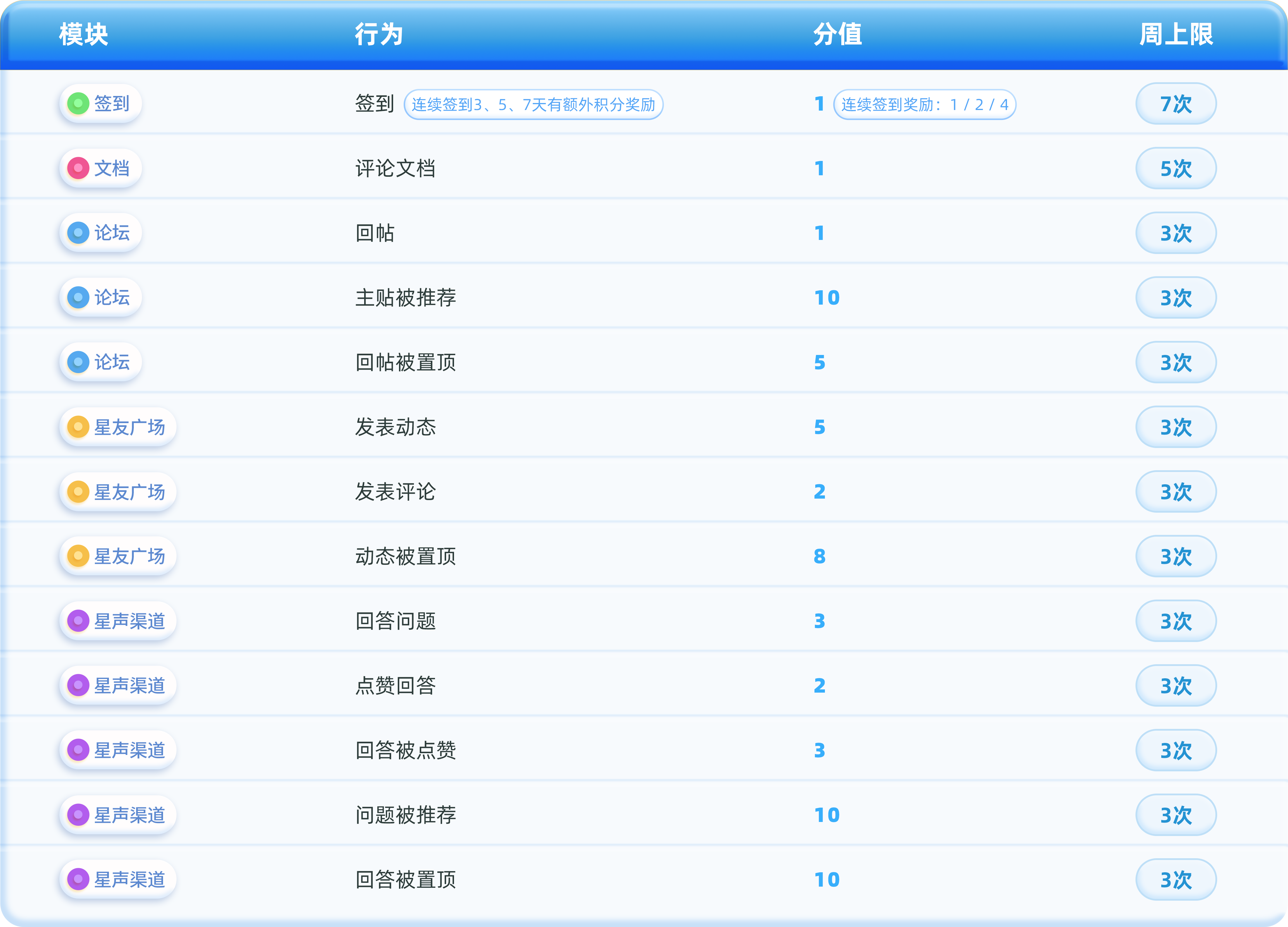Click the orange dot icon in the 发表动态 row
Screen dimensions: 1288x927
pos(78,427)
